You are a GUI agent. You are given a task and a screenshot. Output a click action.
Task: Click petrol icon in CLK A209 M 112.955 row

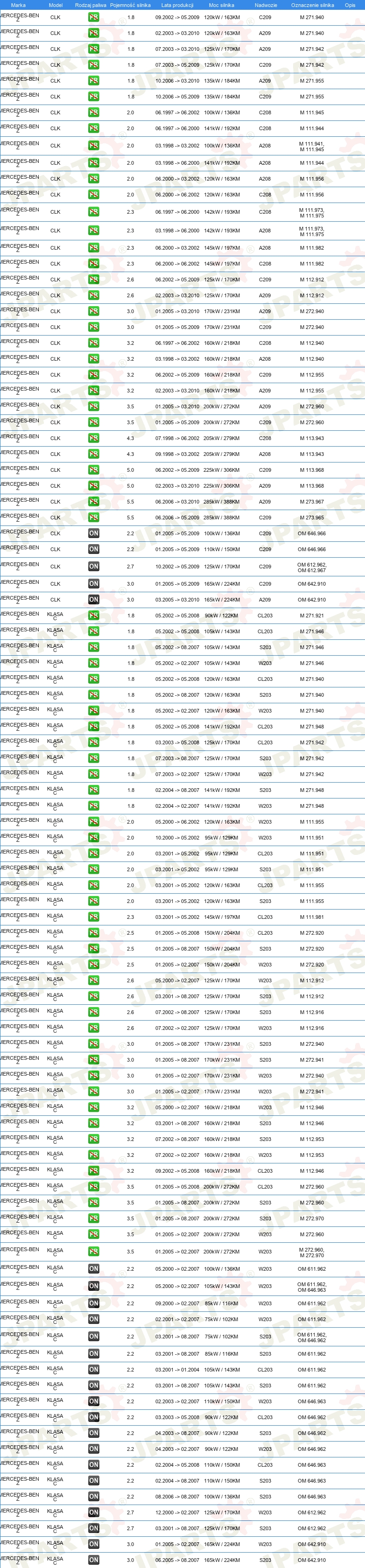click(x=93, y=390)
